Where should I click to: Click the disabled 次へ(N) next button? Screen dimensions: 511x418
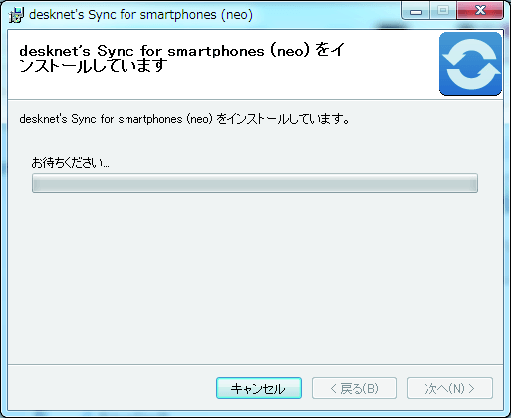click(x=450, y=388)
